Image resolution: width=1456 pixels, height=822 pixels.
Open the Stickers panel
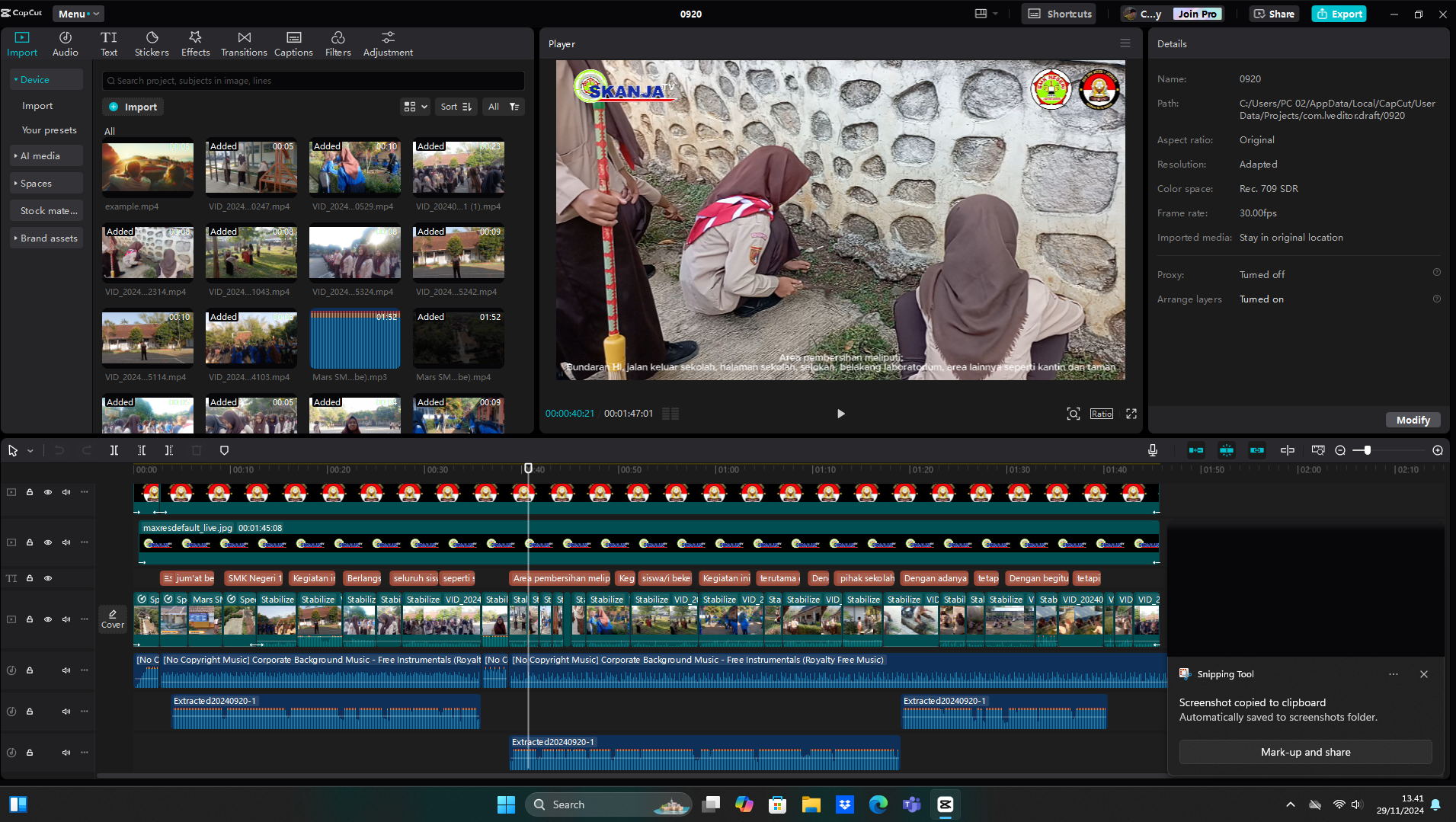coord(152,43)
